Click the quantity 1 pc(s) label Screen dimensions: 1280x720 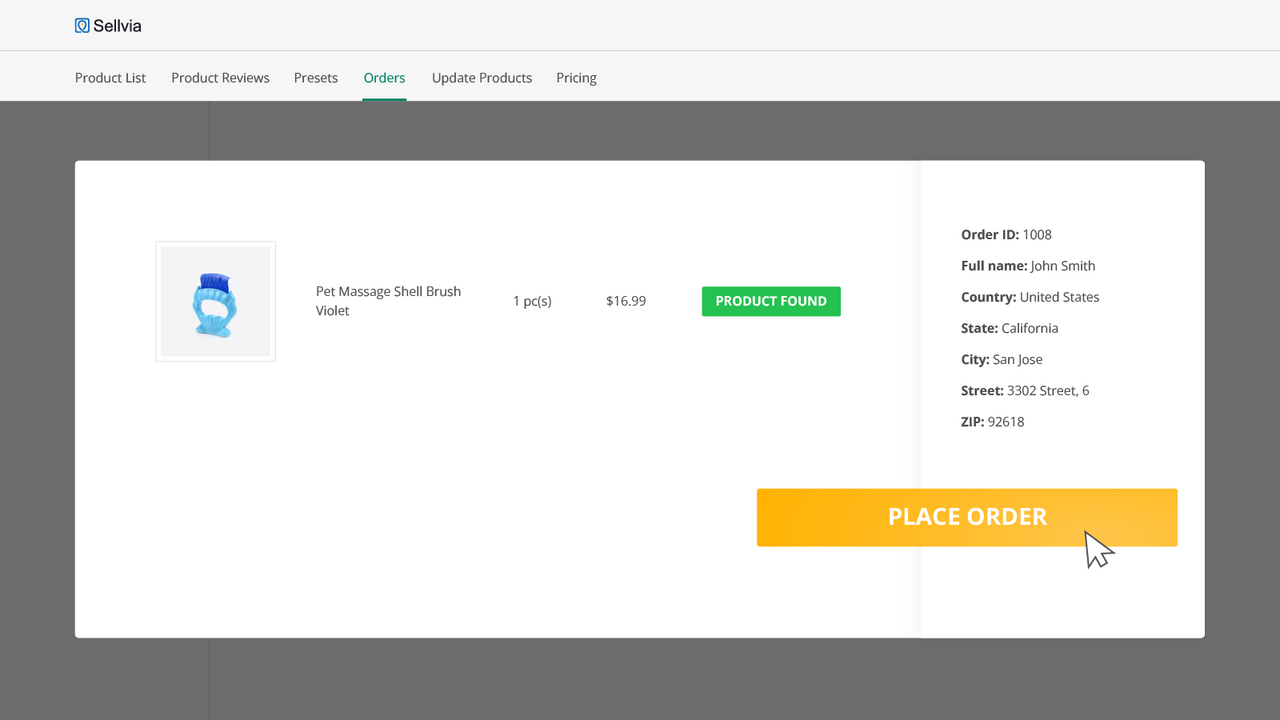click(x=532, y=301)
